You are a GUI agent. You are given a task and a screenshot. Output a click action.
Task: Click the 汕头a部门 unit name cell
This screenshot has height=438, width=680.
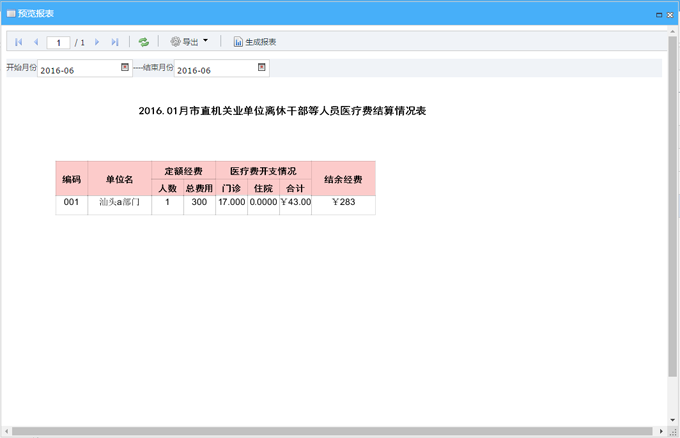(x=120, y=205)
